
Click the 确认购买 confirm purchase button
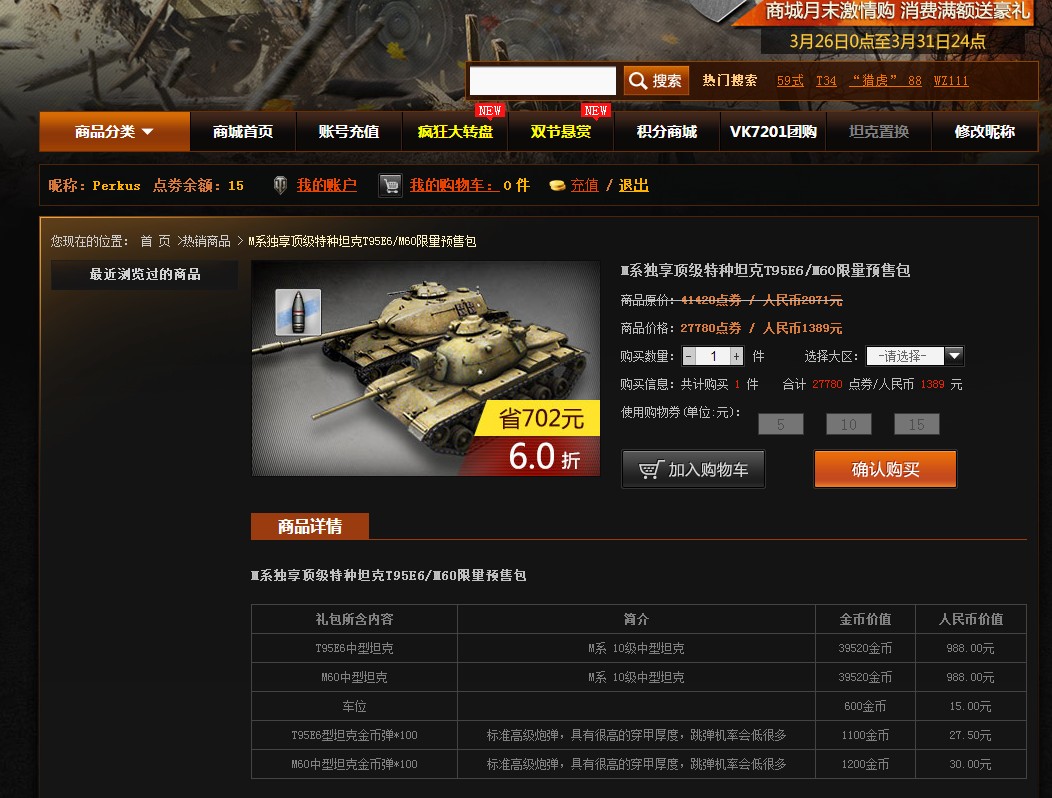(886, 469)
